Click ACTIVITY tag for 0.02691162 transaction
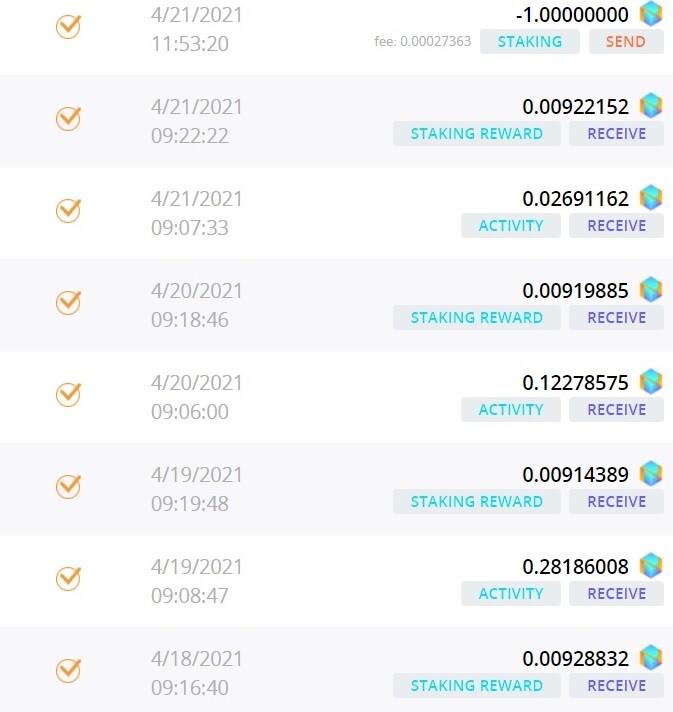 [x=511, y=226]
